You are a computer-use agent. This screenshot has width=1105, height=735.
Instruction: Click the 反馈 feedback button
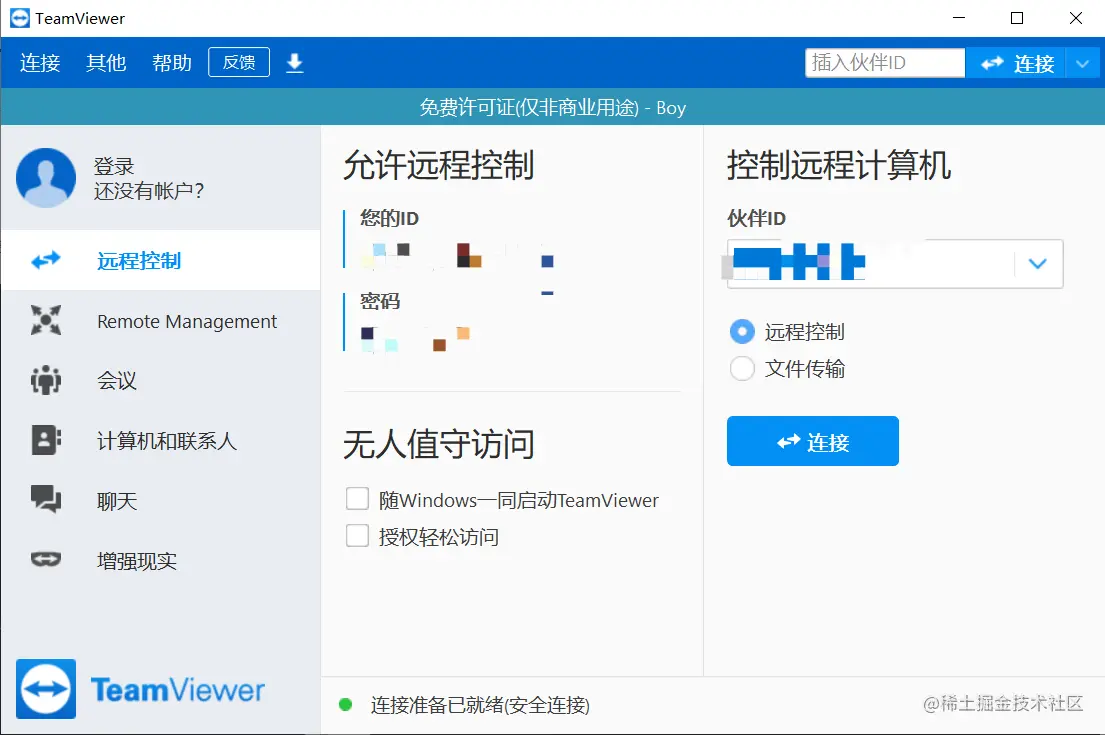[239, 62]
